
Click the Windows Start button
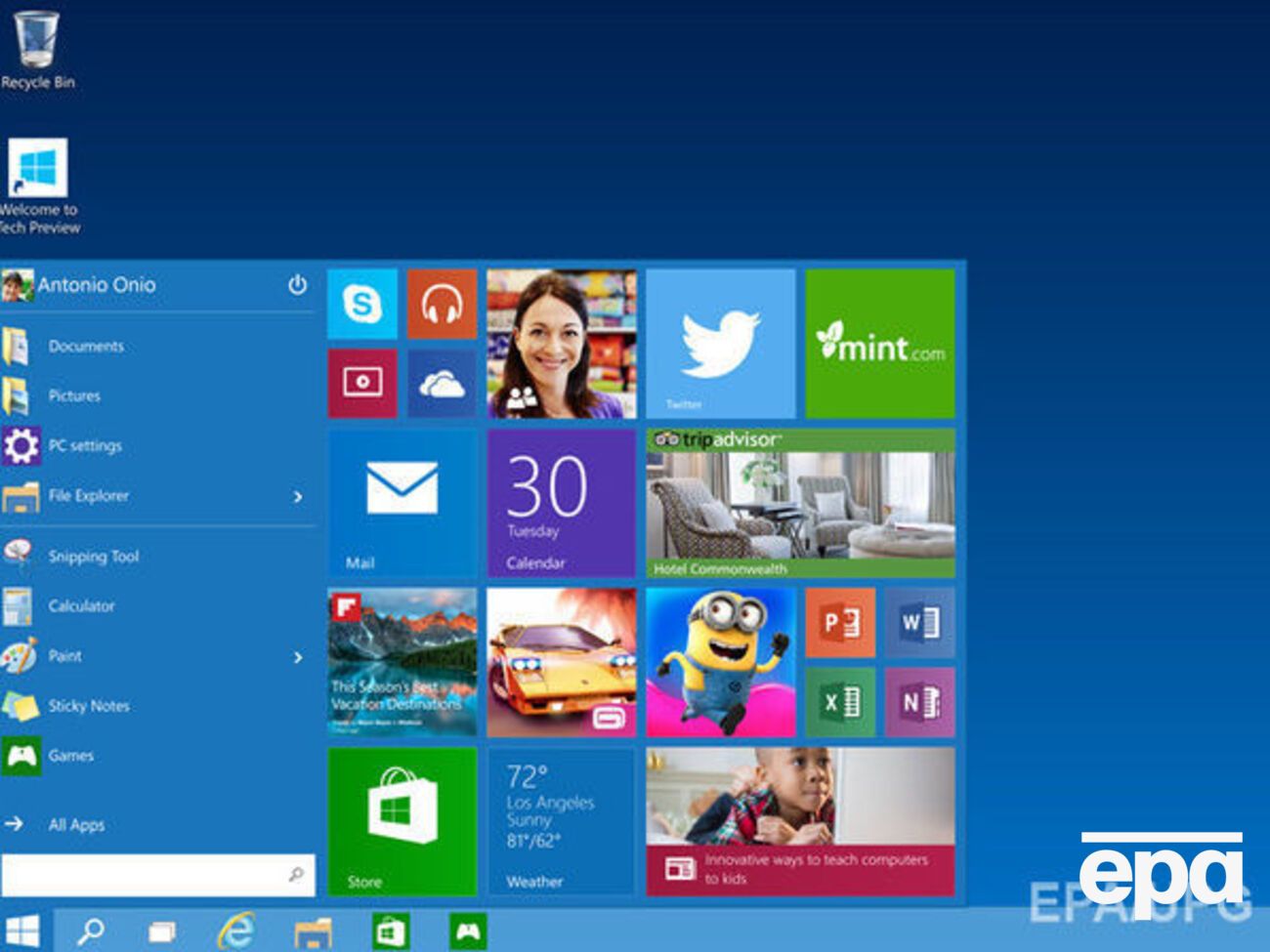pyautogui.click(x=22, y=931)
